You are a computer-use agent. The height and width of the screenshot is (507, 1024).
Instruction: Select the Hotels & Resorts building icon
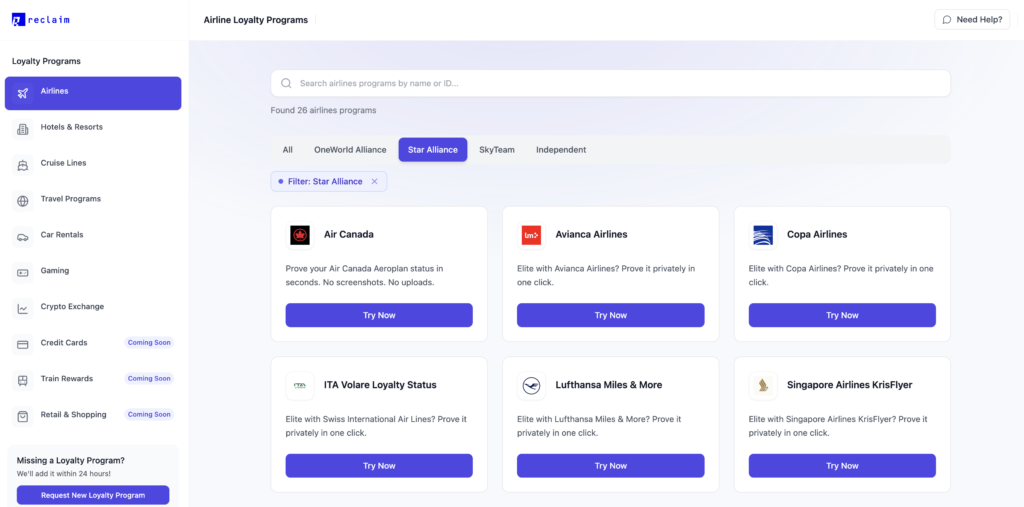[23, 128]
